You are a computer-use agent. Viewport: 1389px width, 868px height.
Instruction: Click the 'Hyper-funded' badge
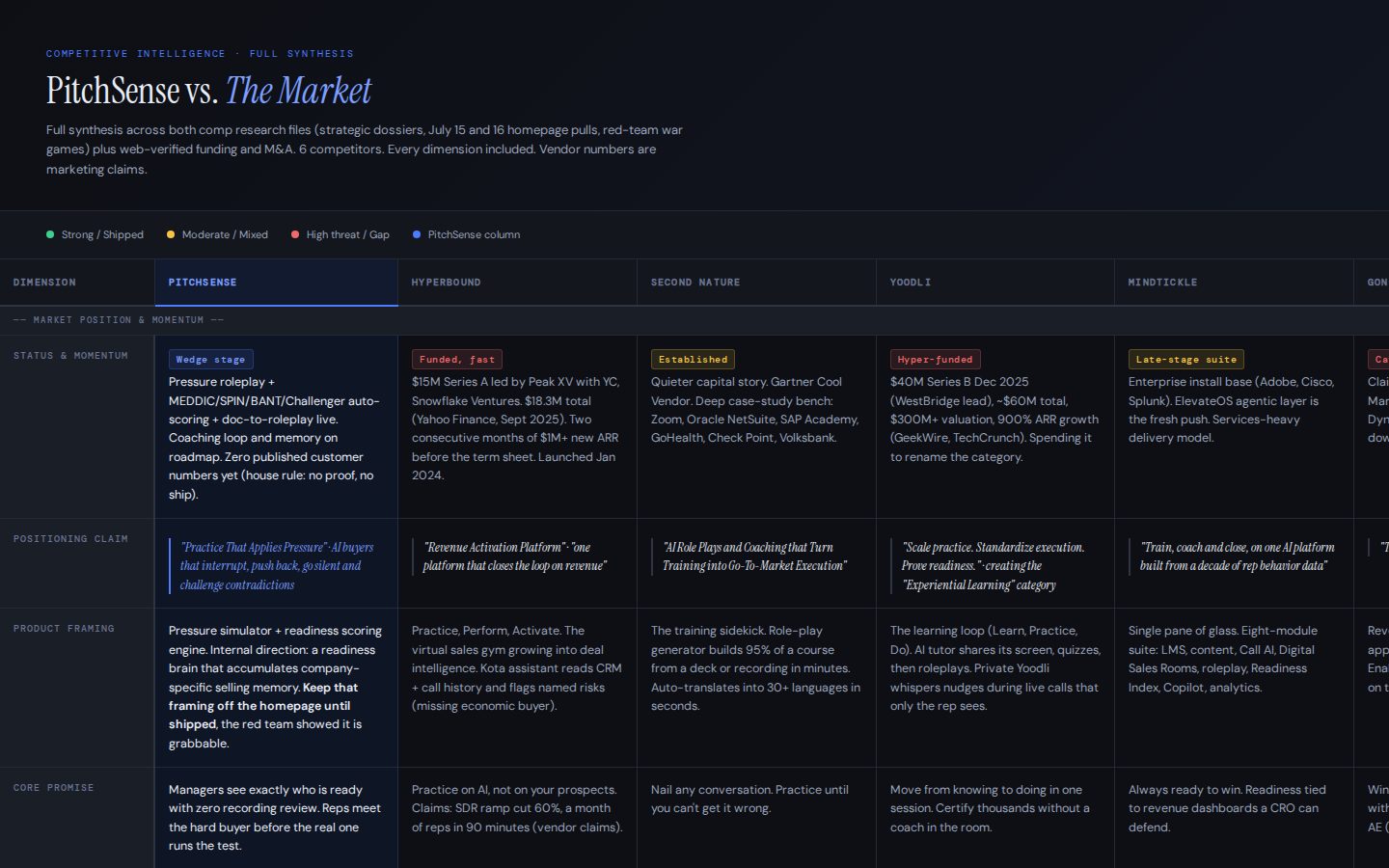(x=936, y=359)
